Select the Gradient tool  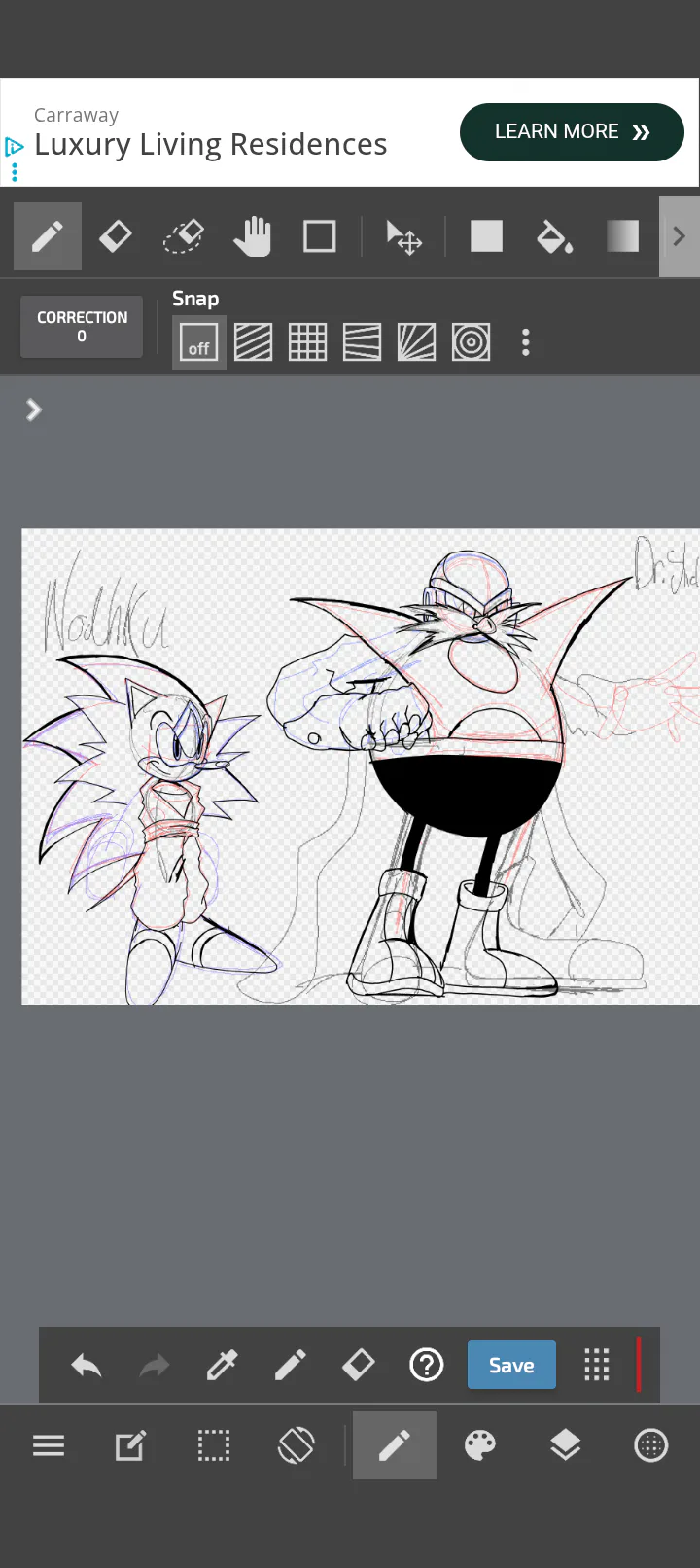[x=623, y=236]
